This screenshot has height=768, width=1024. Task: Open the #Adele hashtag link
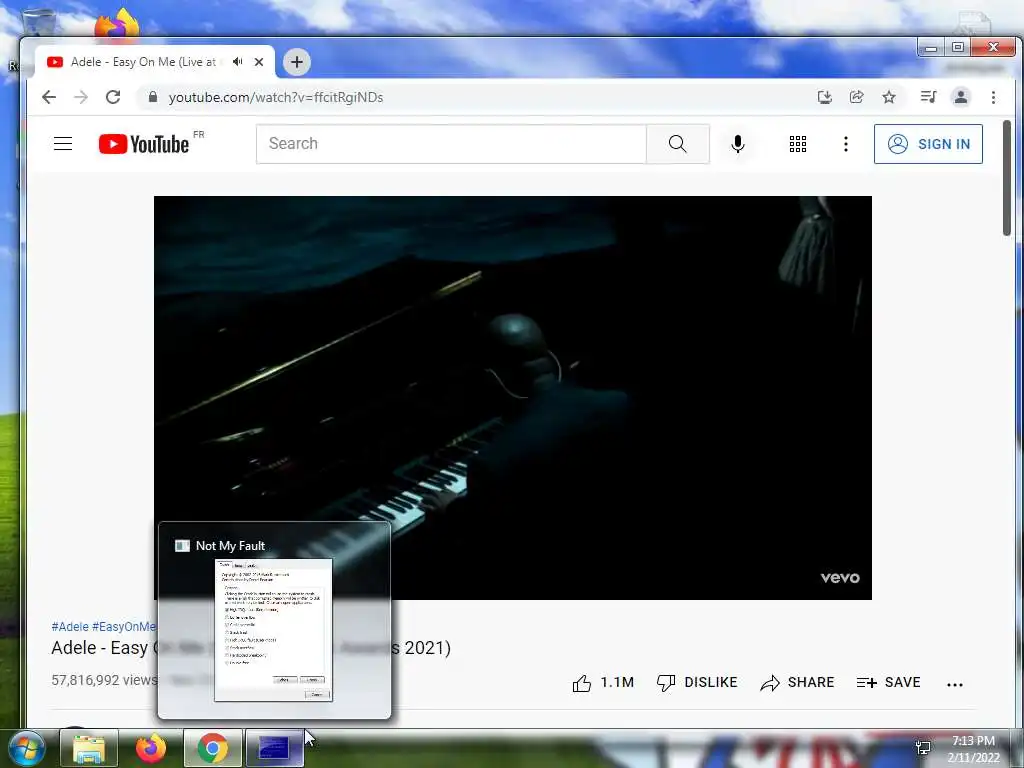(70, 626)
